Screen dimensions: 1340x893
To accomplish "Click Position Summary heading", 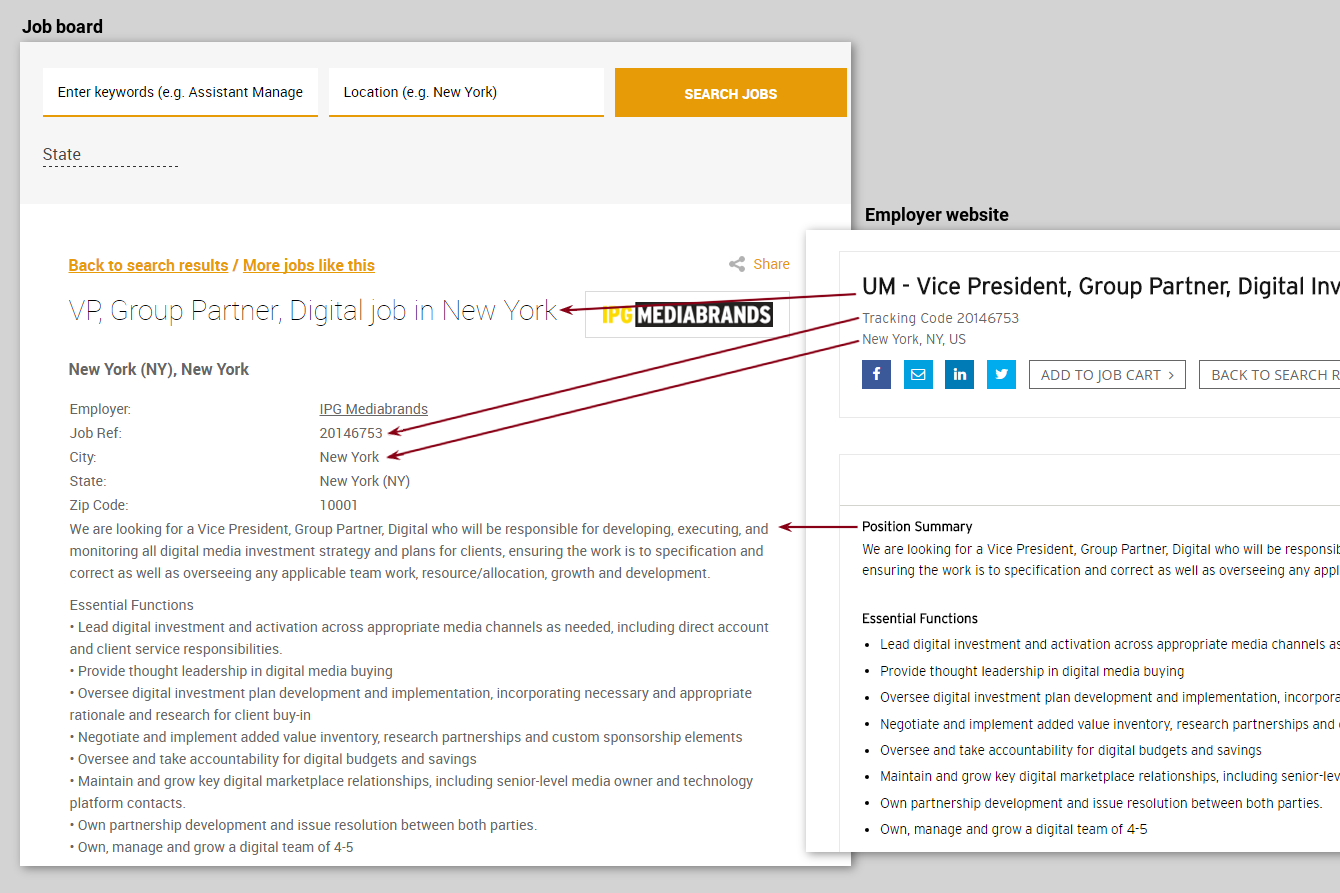I will click(x=917, y=526).
